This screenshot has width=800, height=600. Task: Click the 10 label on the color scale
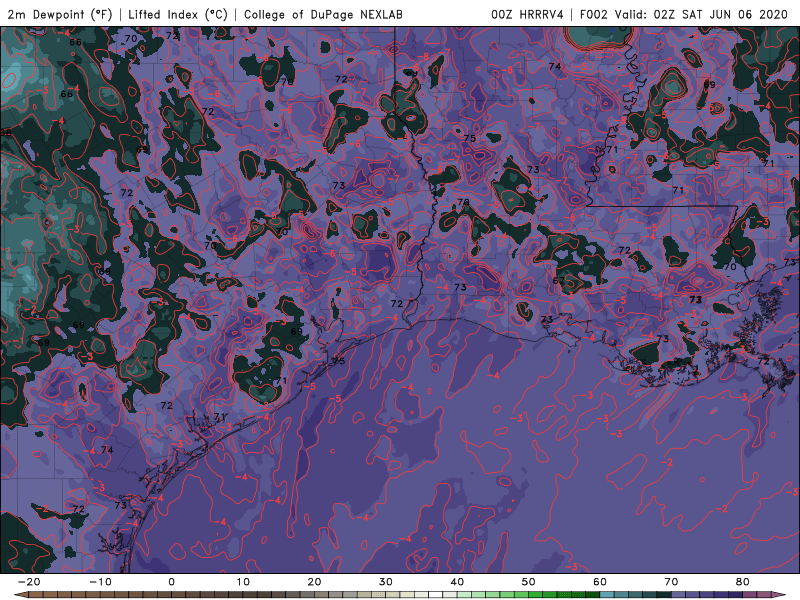pos(243,582)
